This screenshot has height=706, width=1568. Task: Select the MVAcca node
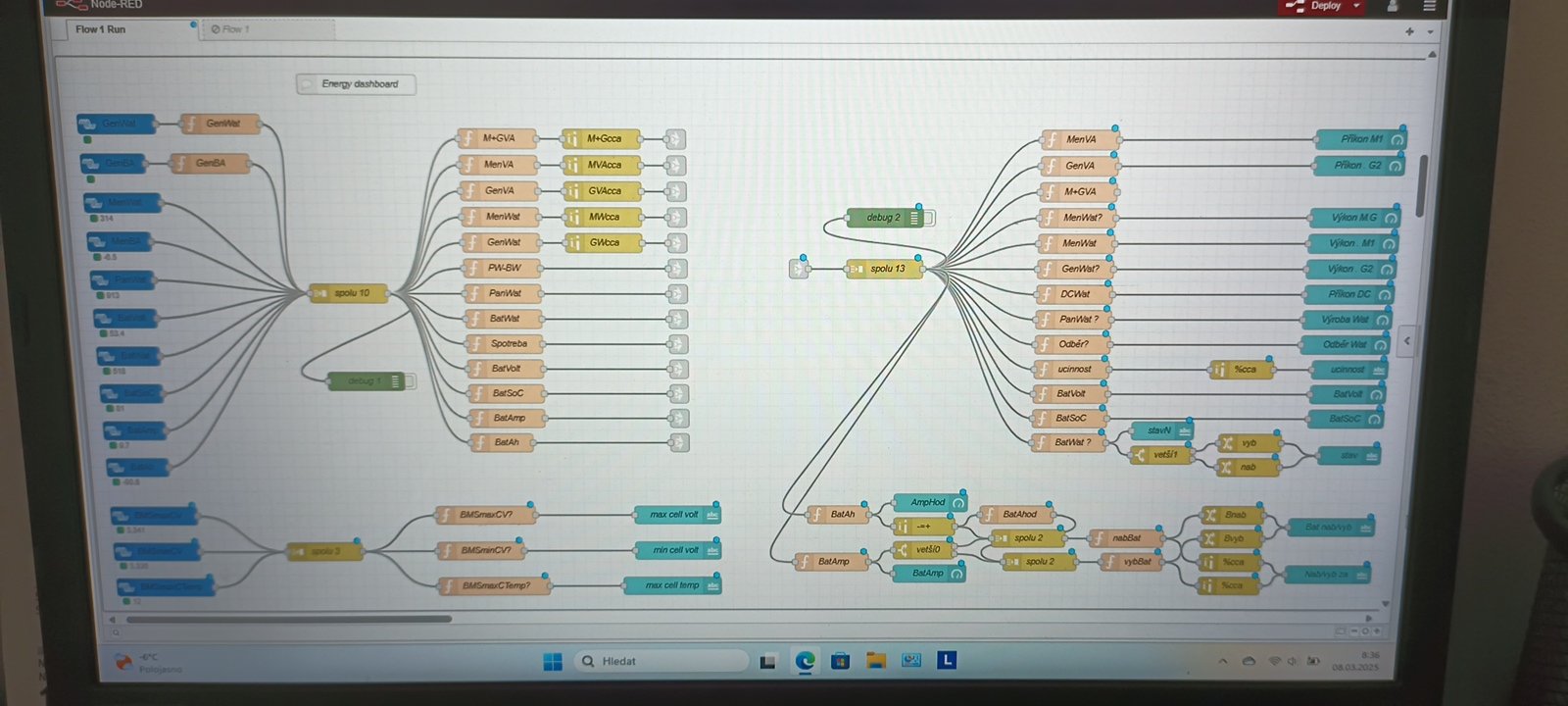coord(602,165)
